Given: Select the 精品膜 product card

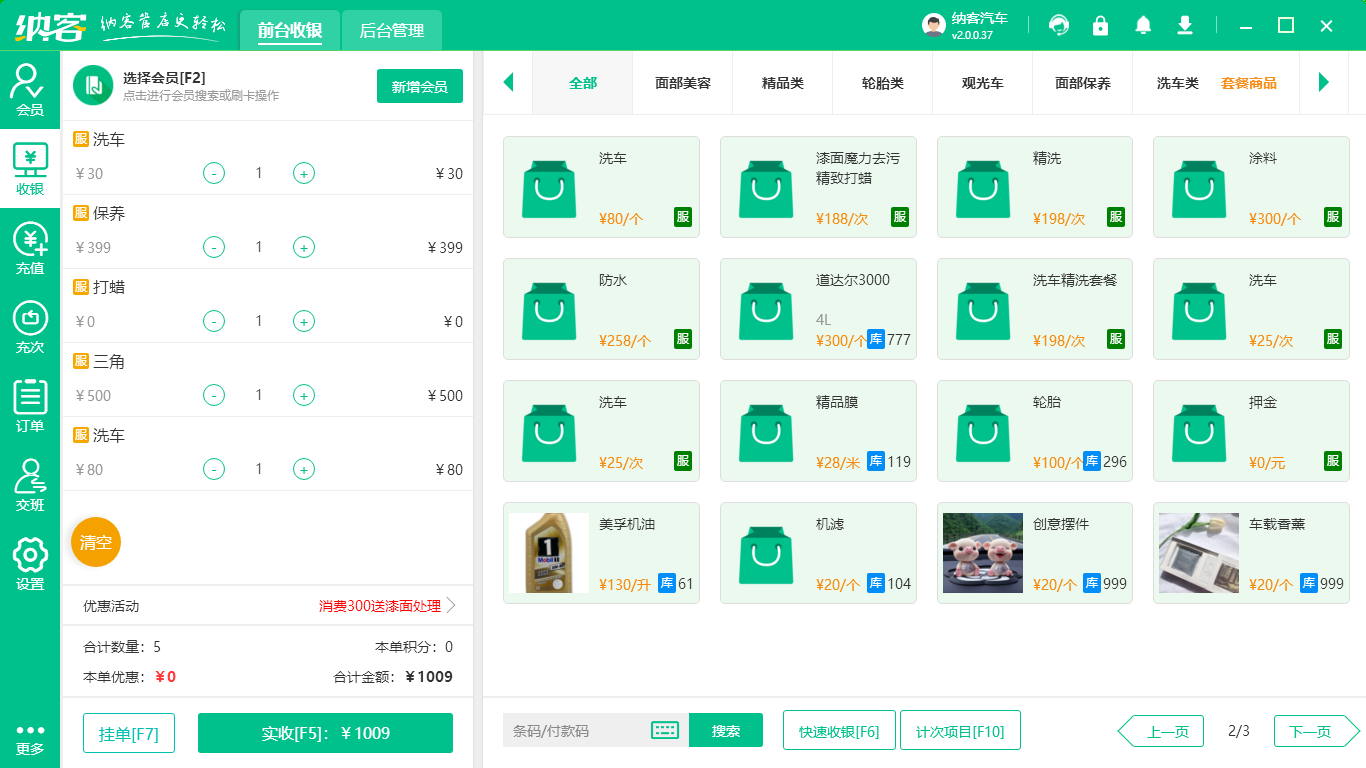Looking at the screenshot, I should coord(818,431).
